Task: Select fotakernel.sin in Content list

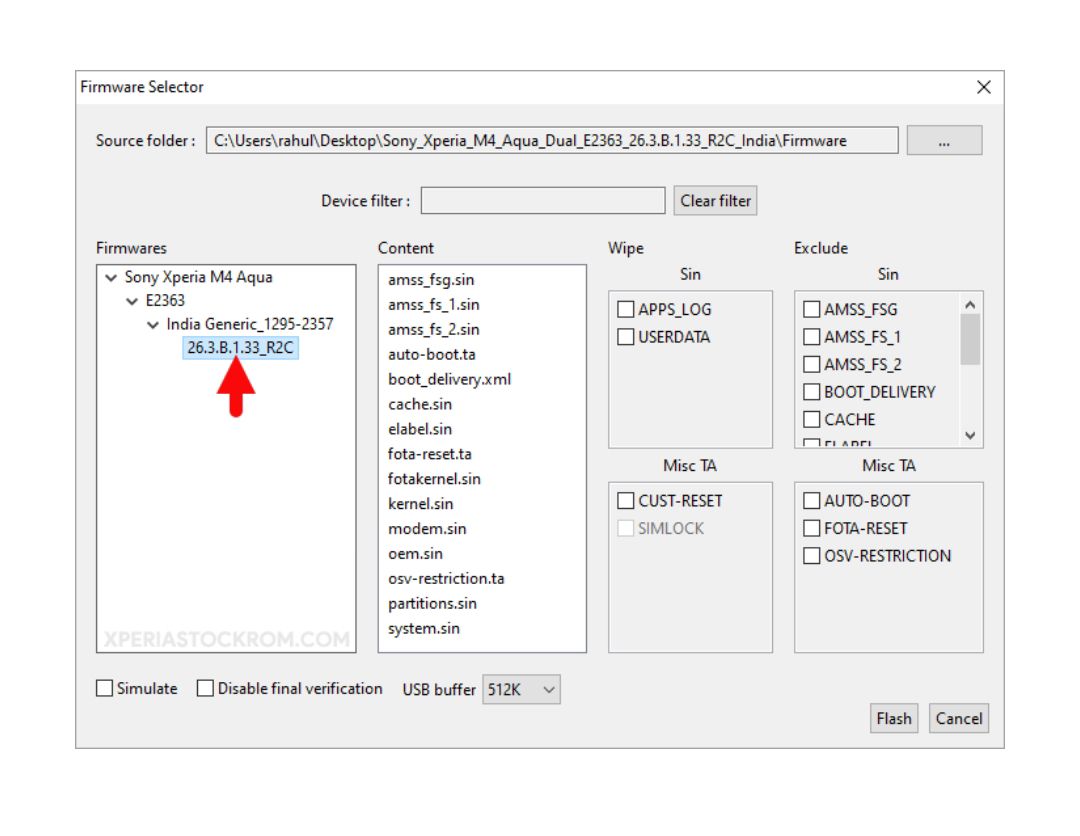Action: point(435,478)
